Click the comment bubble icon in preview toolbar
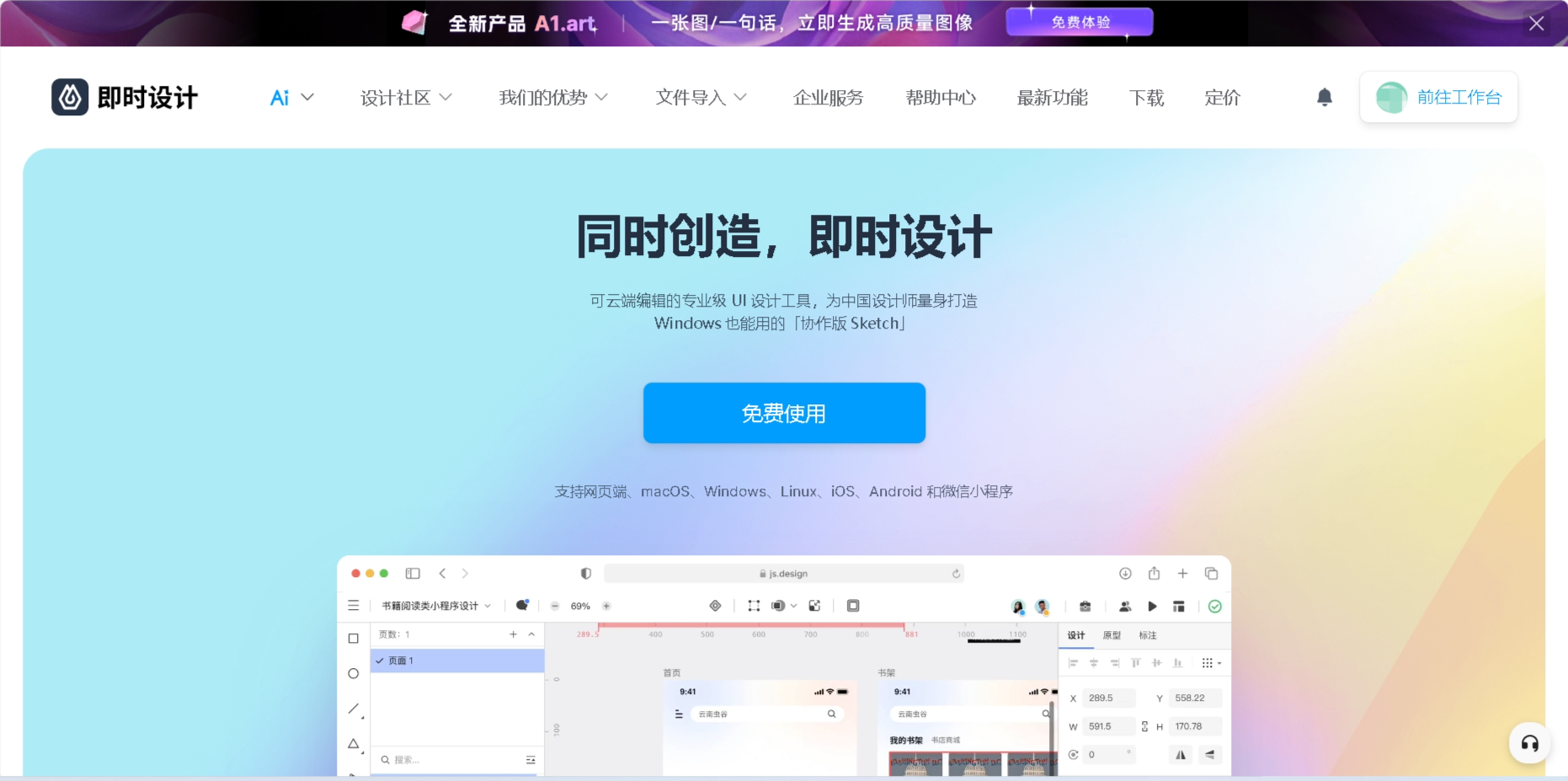The height and width of the screenshot is (781, 1568). (x=522, y=605)
